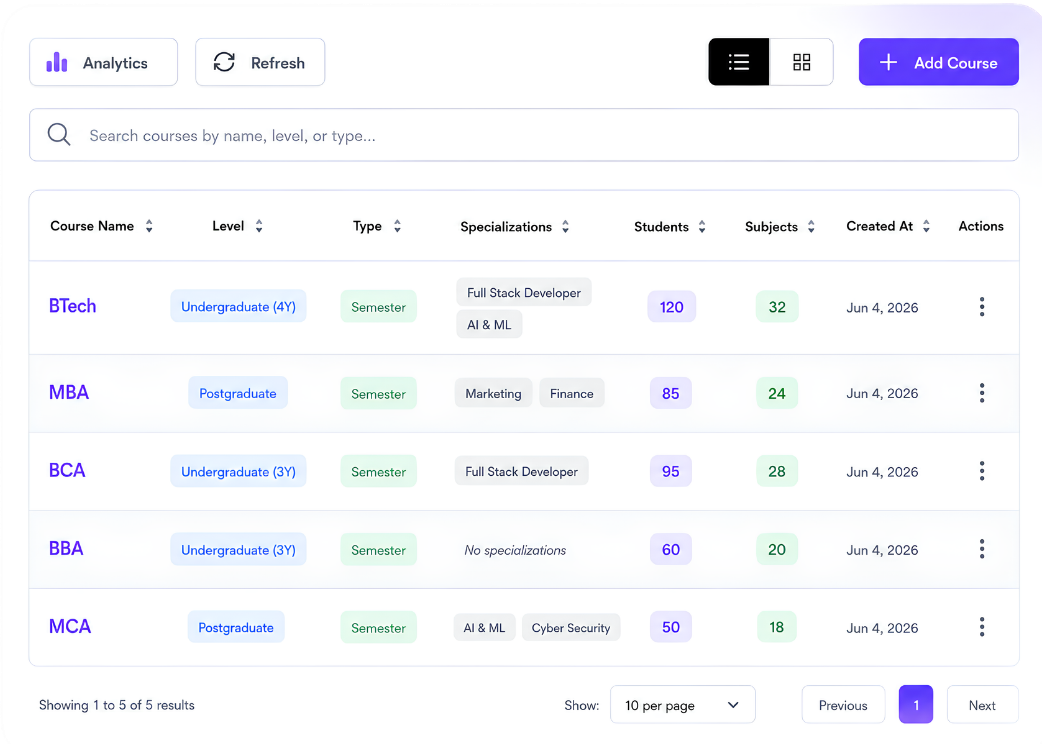Open the MCA course
Viewport: 1042px width, 744px height.
coord(70,626)
